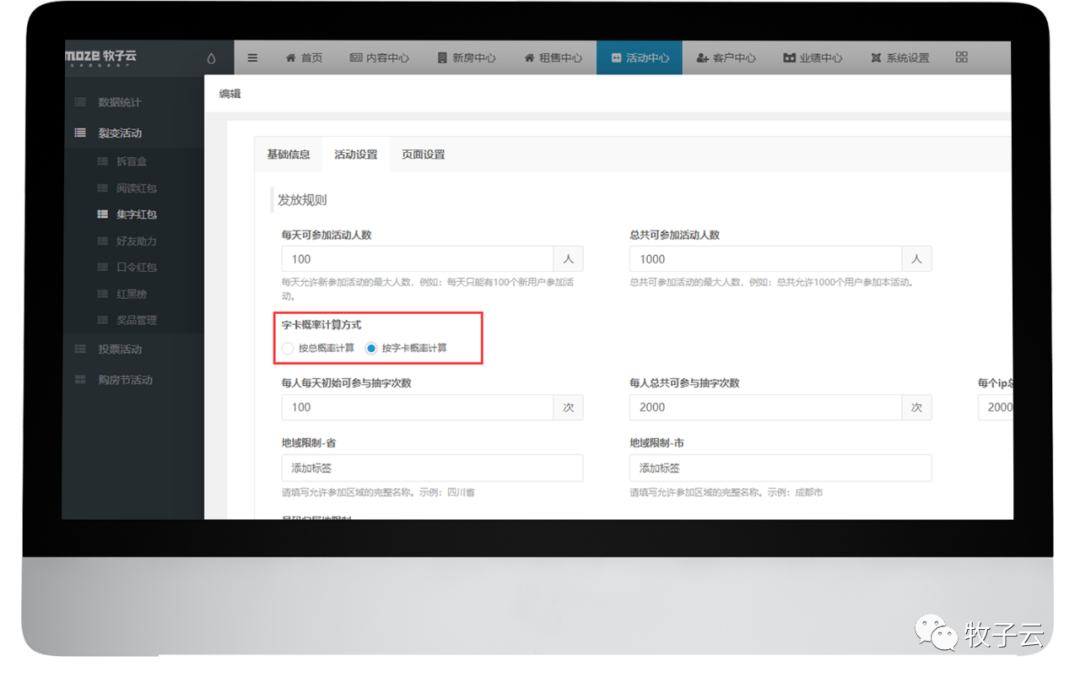Screen dimensions: 1080x683
Task: Collapse the 裂变活动 sidebar group
Action: (x=119, y=133)
